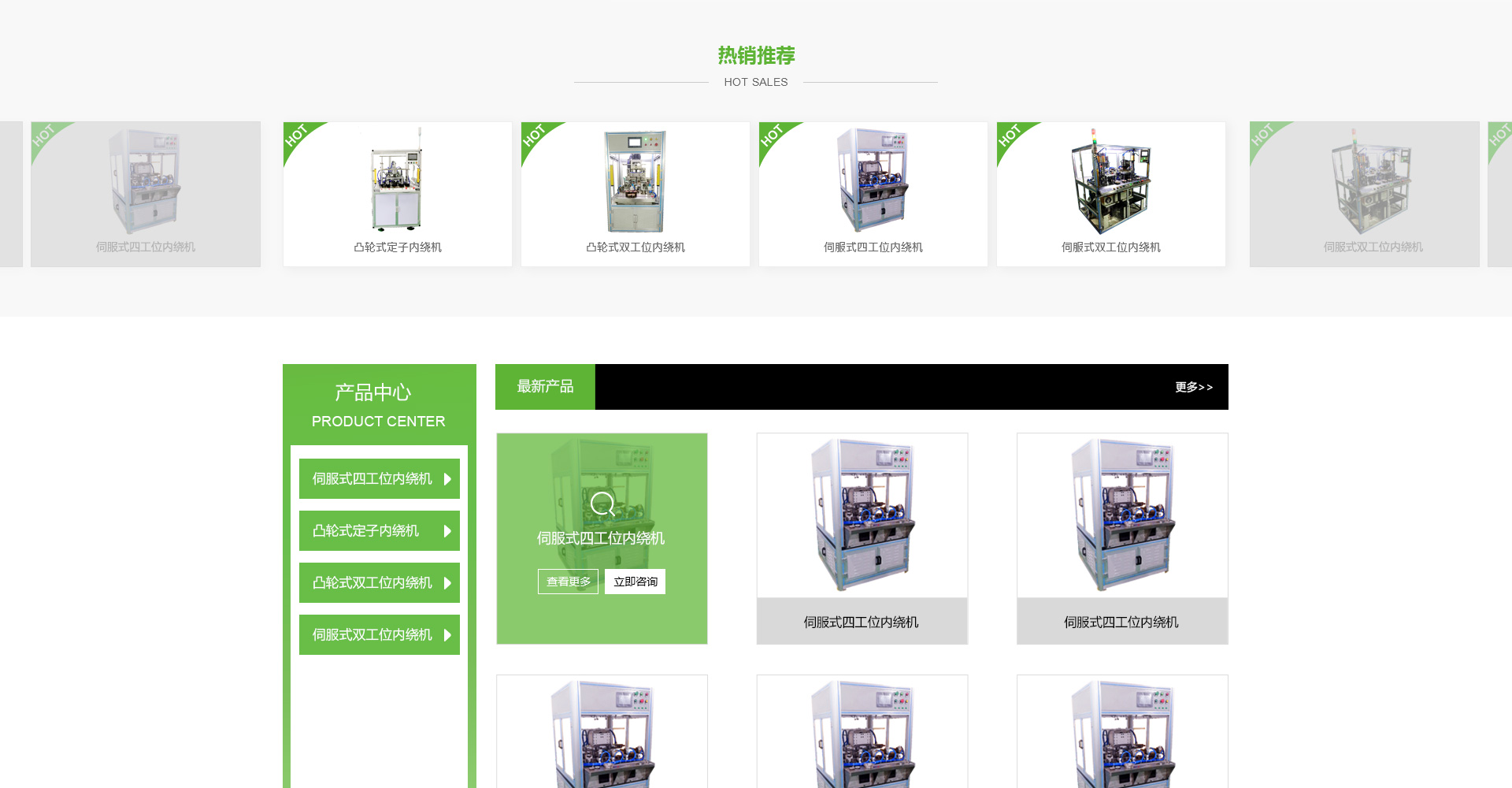The width and height of the screenshot is (1512, 788).
Task: Expand sidebar arrow next to 凸轮式定子内绕机
Action: [x=447, y=531]
